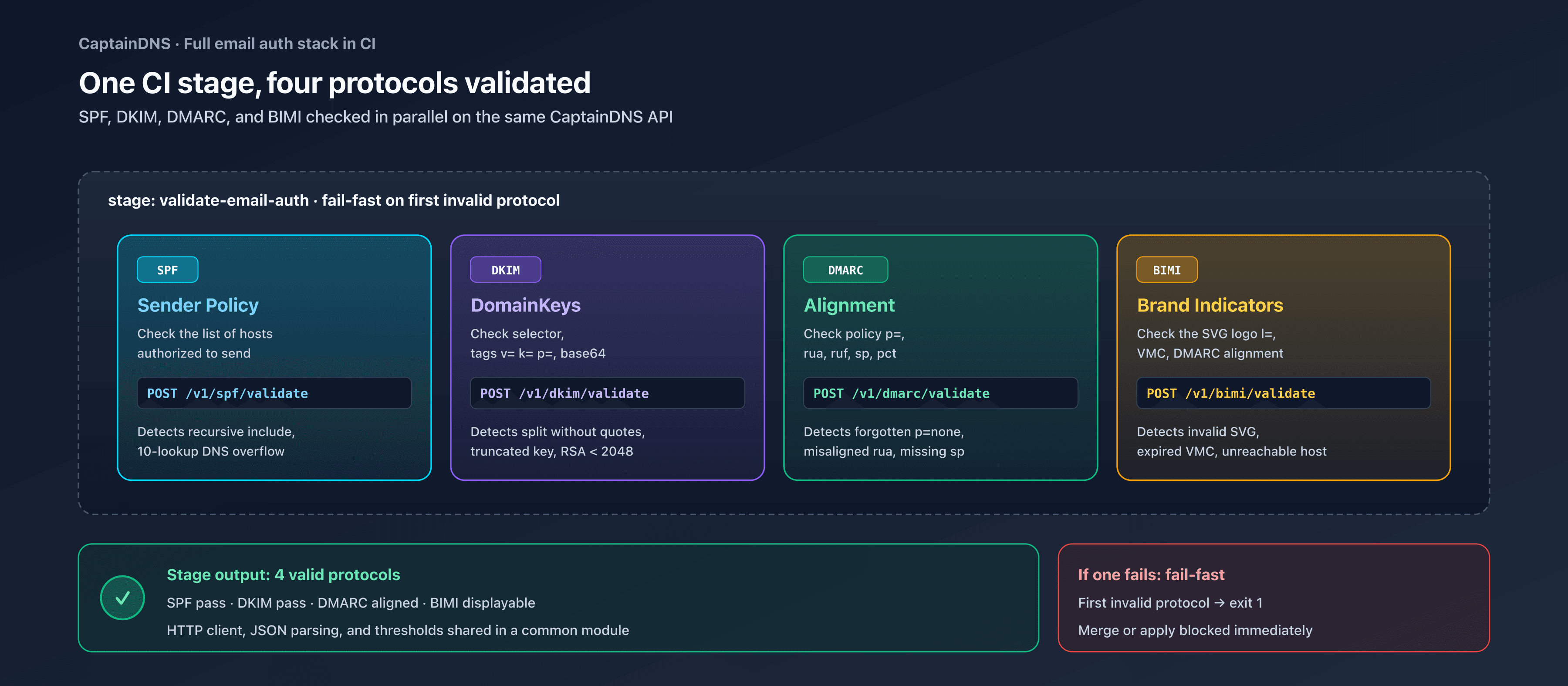Click the 'HTTP client, JSON parsing' line

point(398,630)
